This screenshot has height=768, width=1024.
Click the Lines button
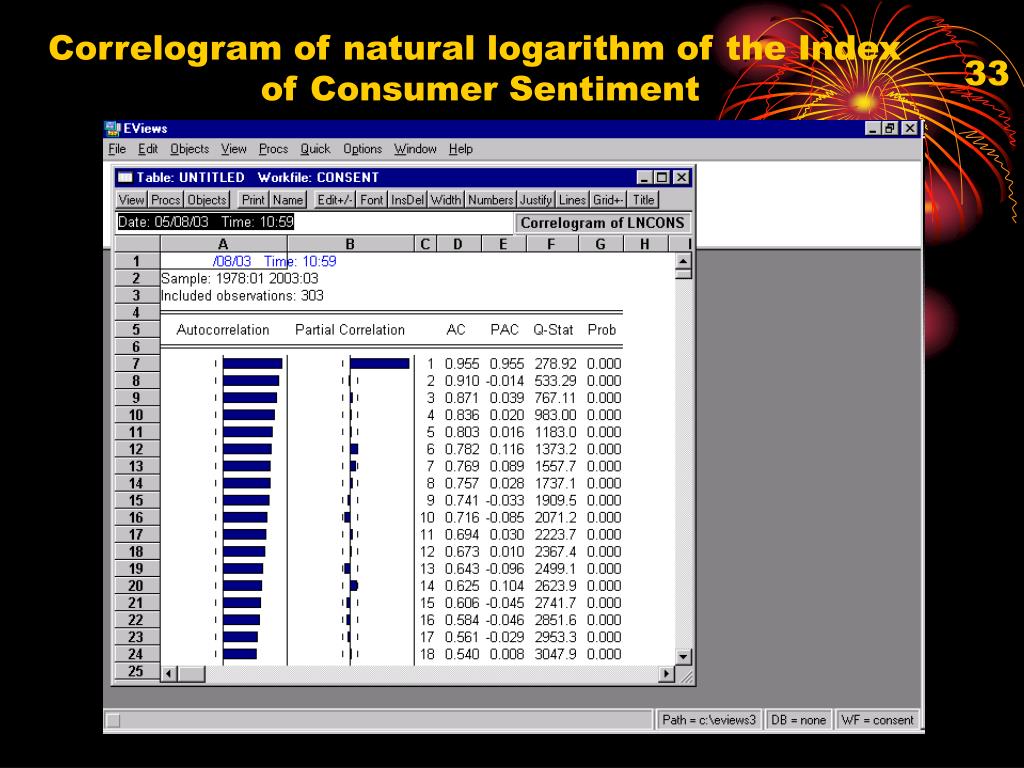click(572, 200)
